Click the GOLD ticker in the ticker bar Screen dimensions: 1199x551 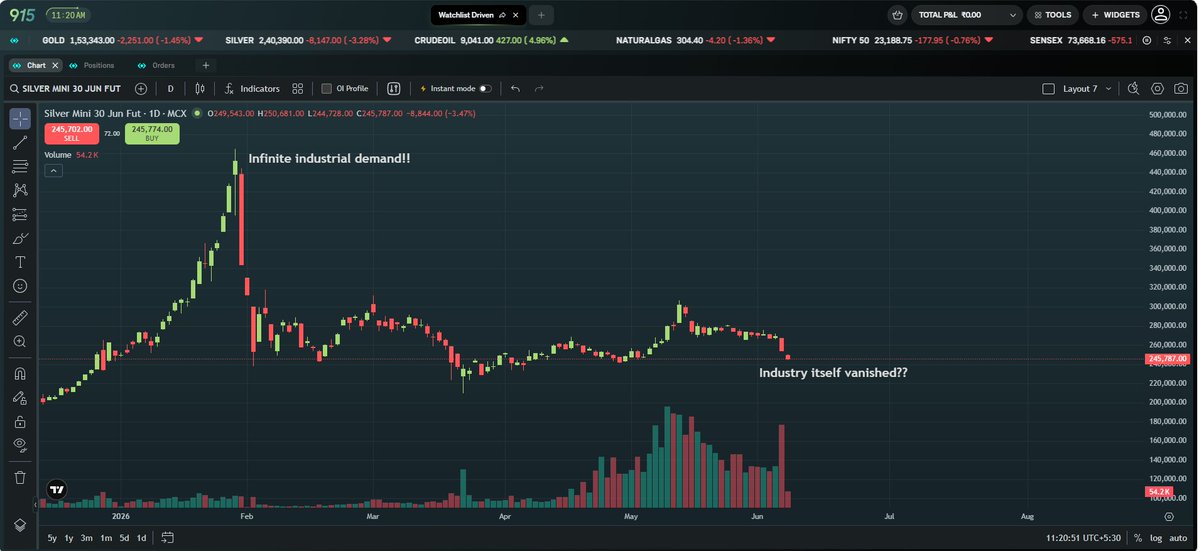(122, 40)
